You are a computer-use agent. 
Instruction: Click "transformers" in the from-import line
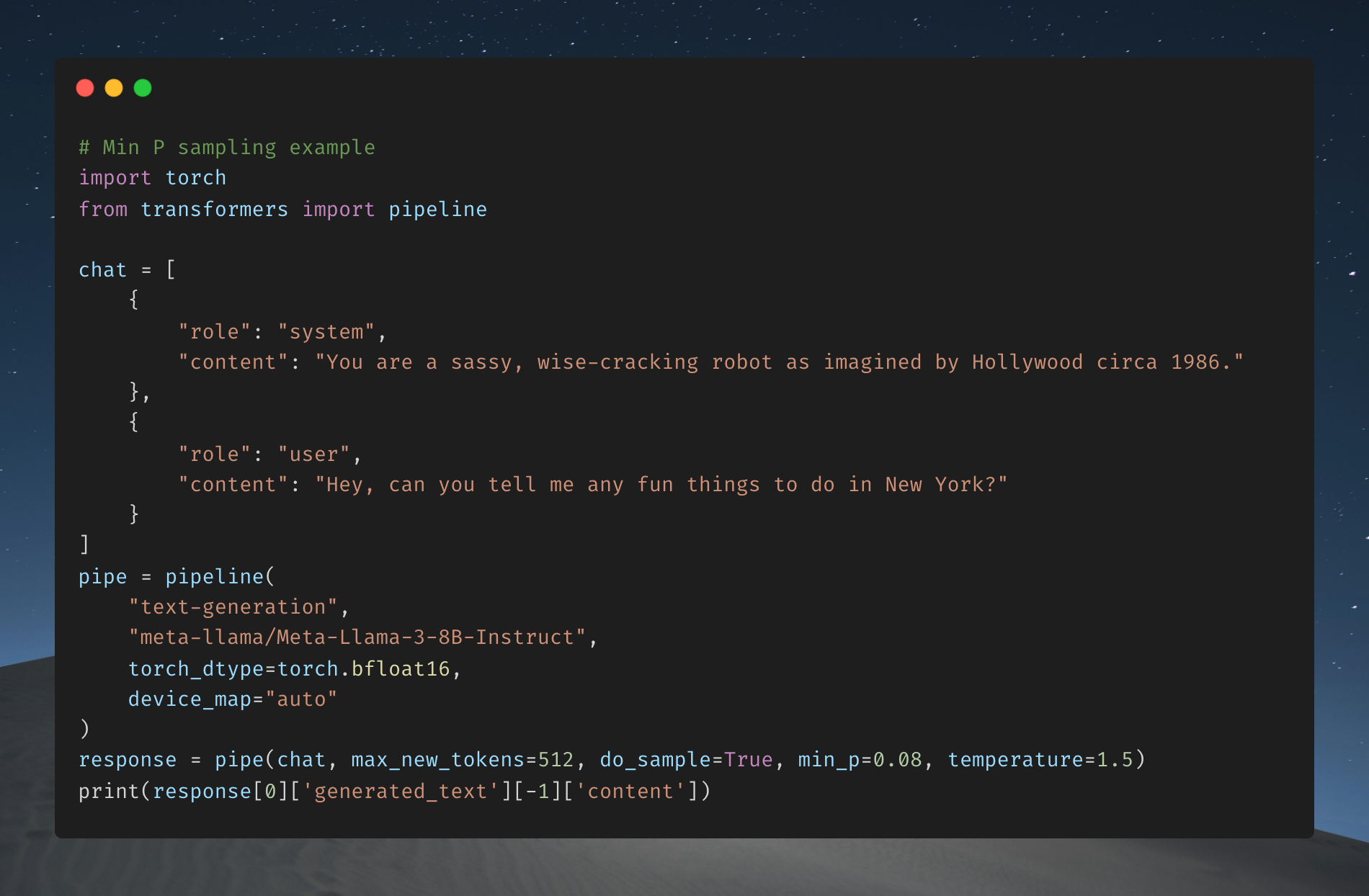click(214, 210)
